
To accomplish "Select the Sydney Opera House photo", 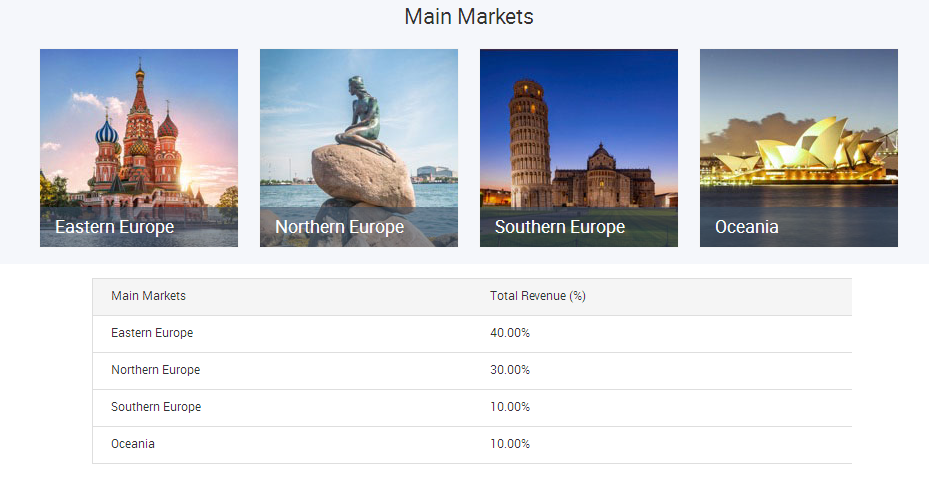I will click(798, 130).
